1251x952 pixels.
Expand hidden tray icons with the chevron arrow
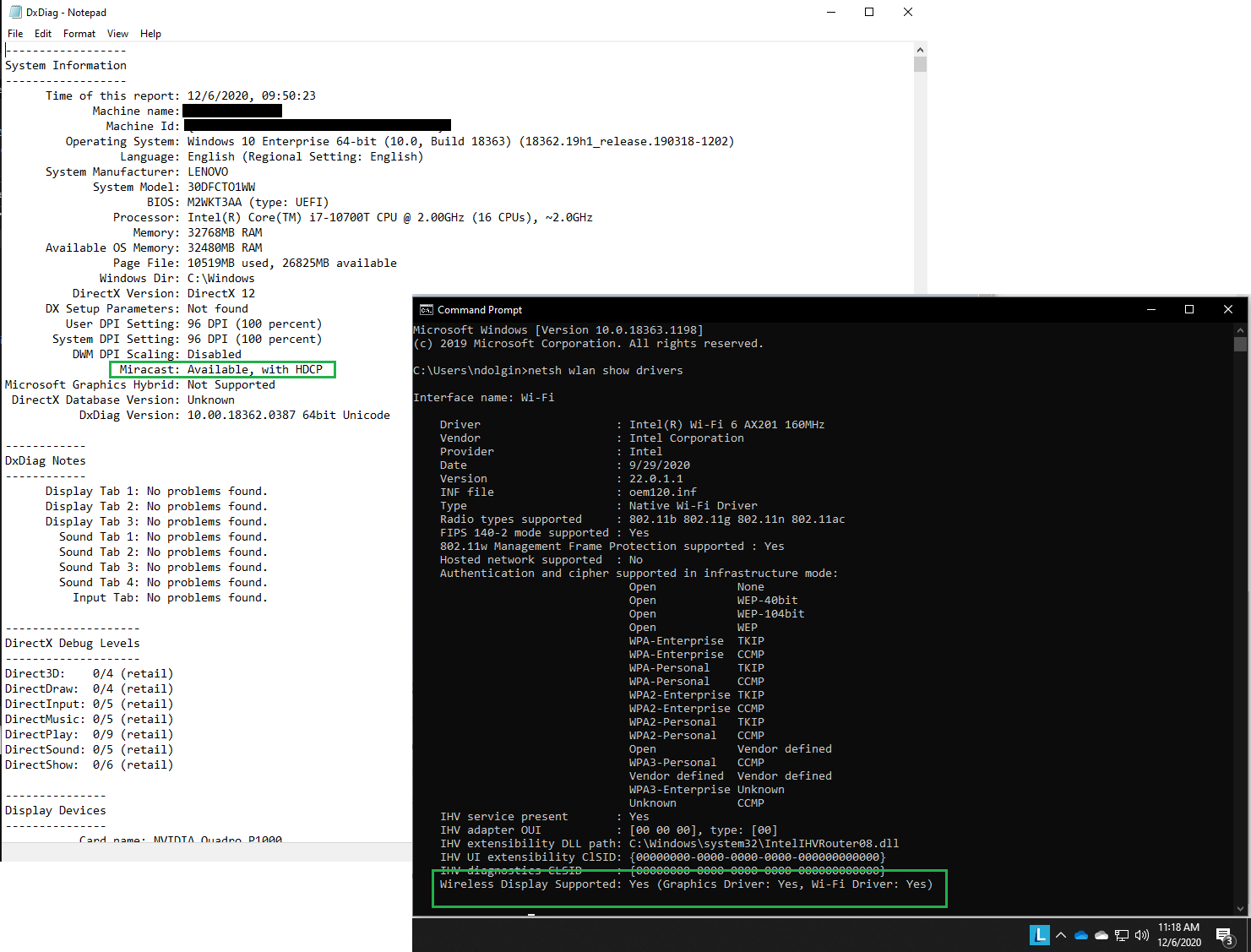pyautogui.click(x=1061, y=935)
